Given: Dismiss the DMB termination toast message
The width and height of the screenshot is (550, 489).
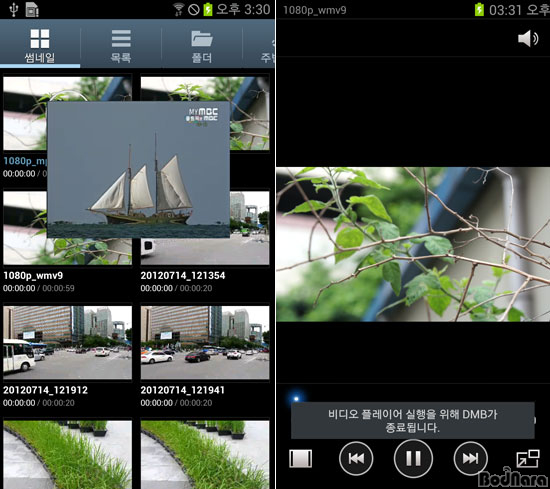Looking at the screenshot, I should (413, 421).
